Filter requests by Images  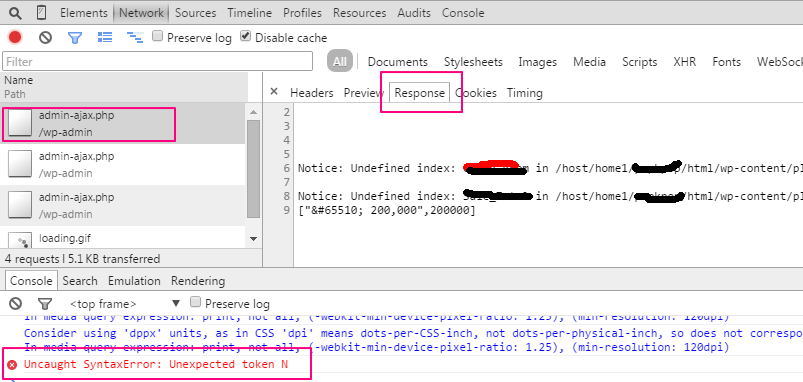[x=537, y=62]
